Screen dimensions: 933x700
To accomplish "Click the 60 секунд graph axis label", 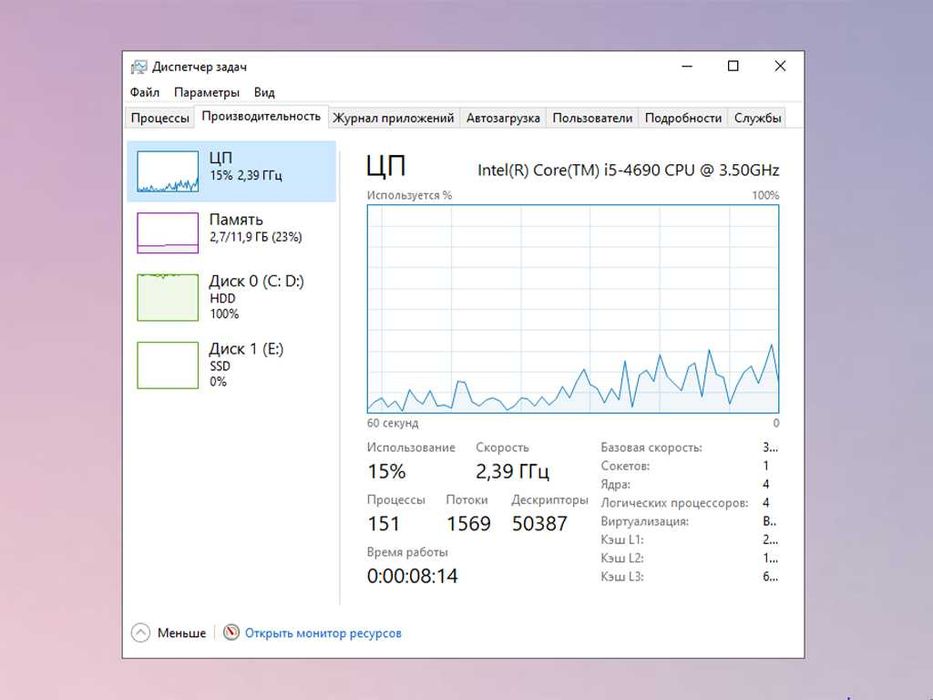I will click(393, 423).
